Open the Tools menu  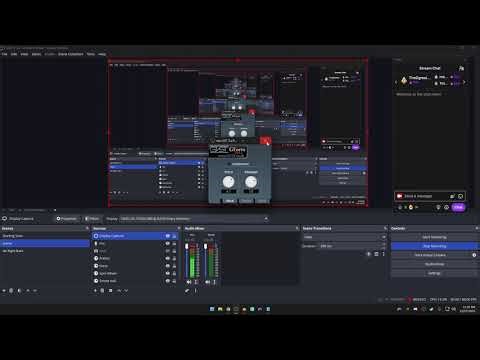[x=90, y=54]
